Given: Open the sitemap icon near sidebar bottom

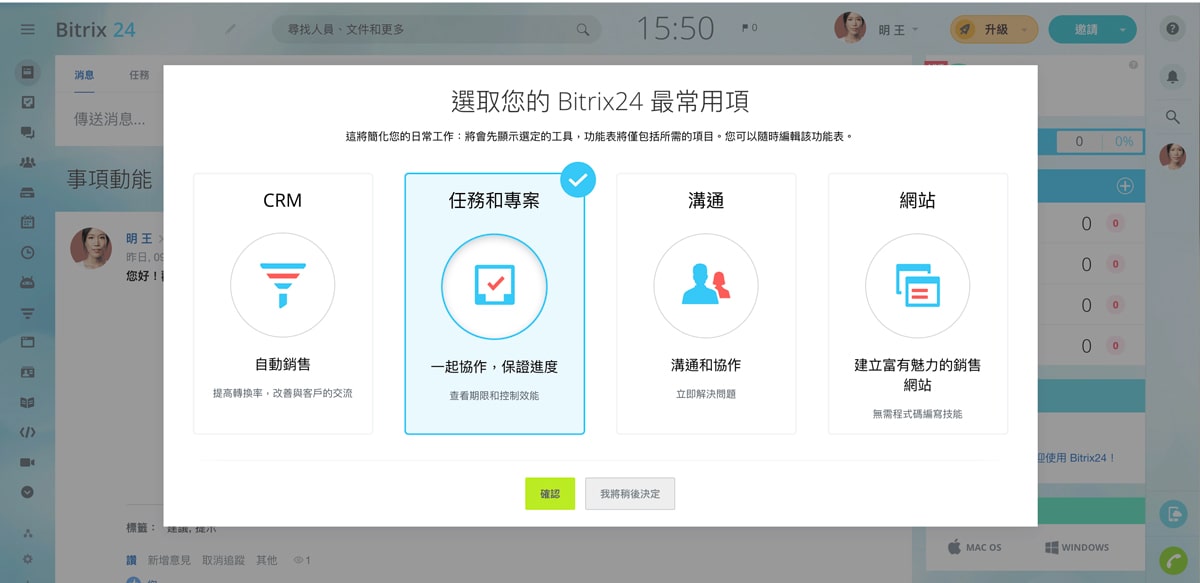Looking at the screenshot, I should tap(28, 533).
